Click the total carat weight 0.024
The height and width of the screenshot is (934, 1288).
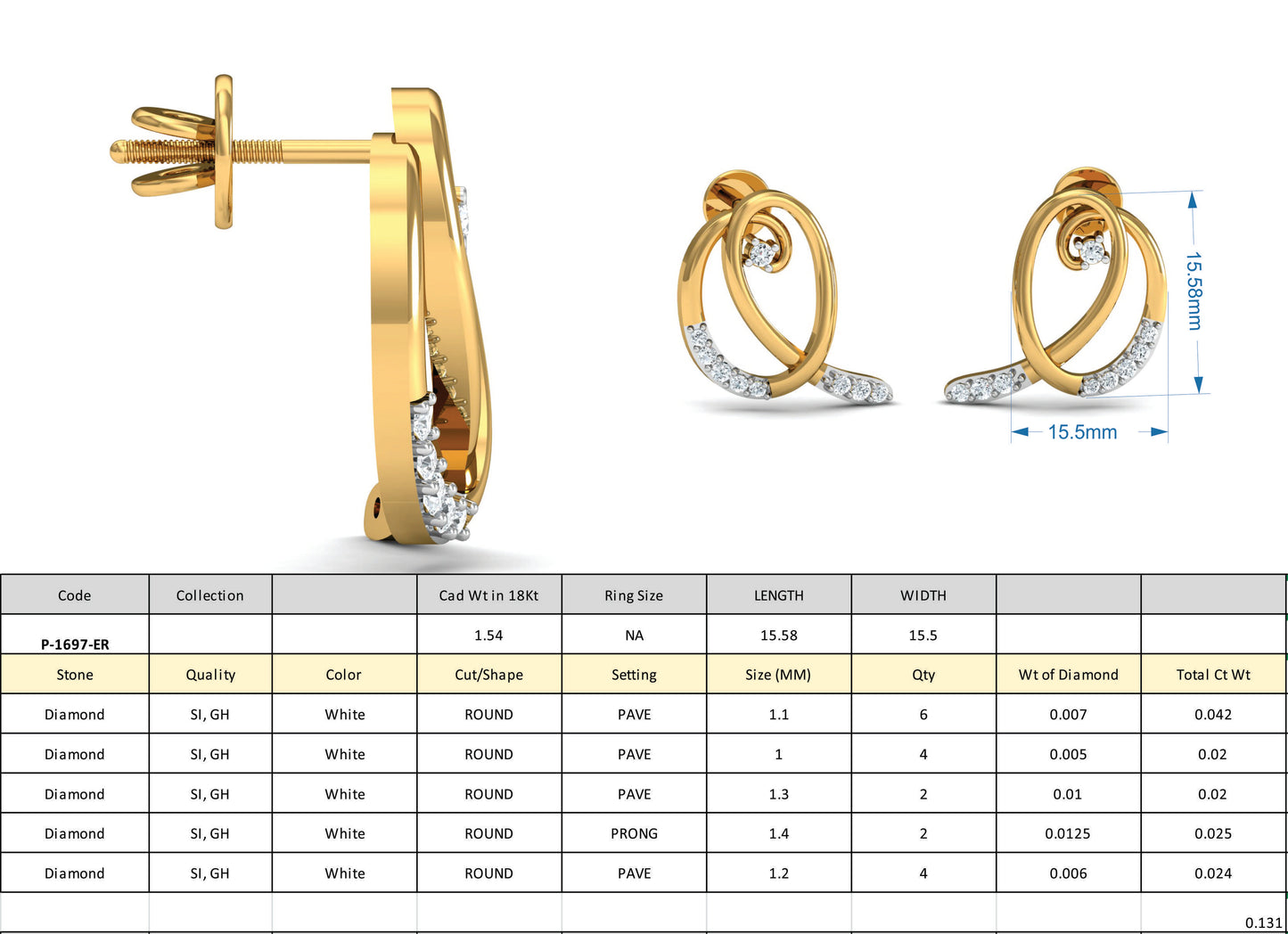1213,873
